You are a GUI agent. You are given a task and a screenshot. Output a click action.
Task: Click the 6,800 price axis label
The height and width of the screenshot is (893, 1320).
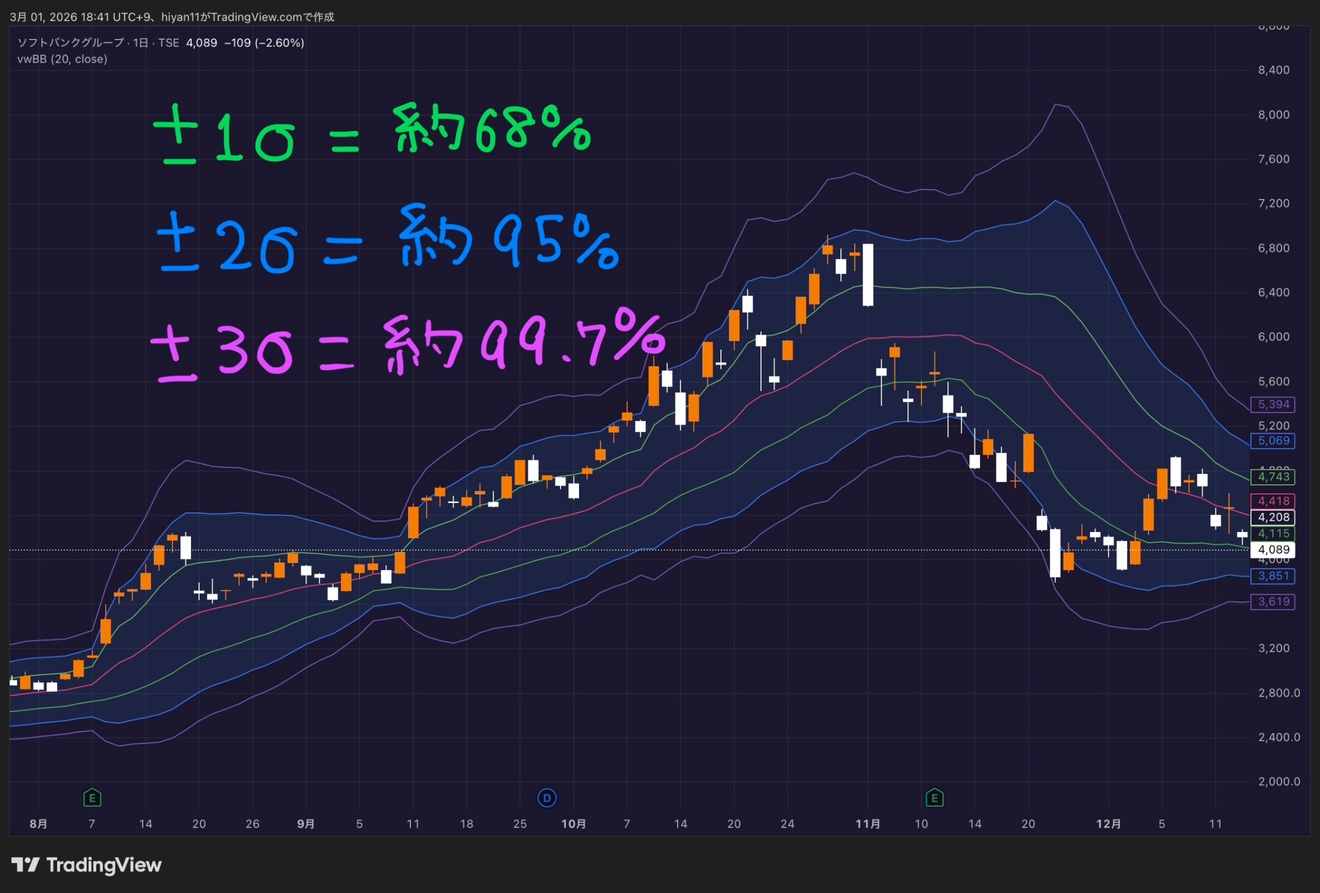coord(1272,248)
